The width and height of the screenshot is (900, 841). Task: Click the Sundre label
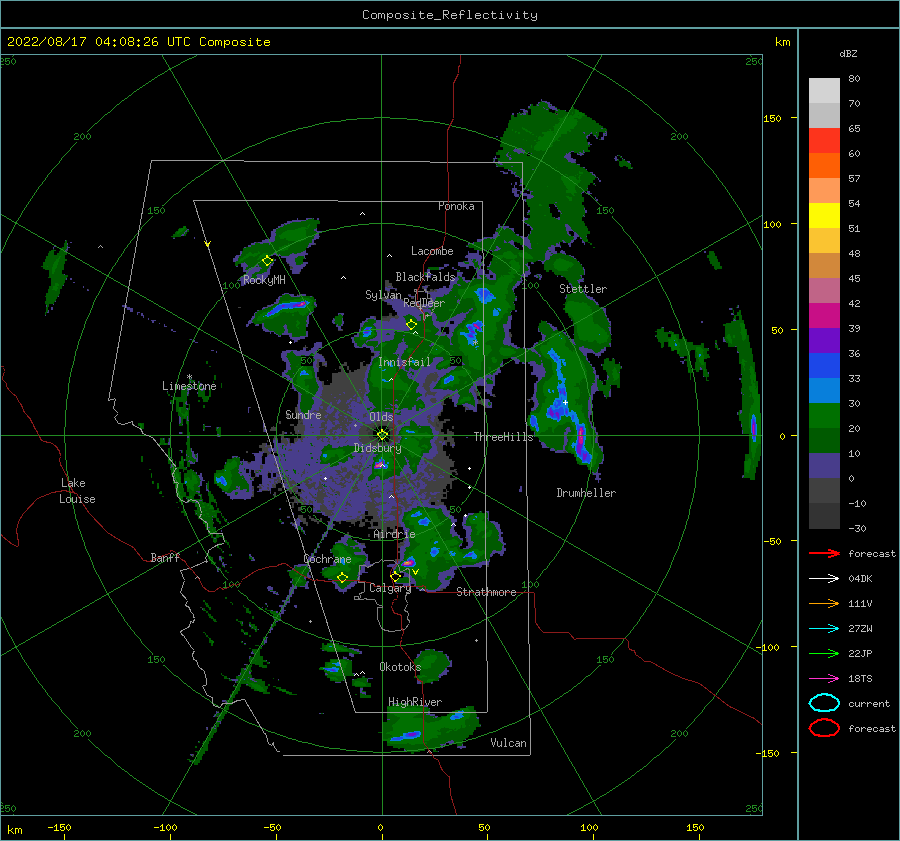(x=303, y=415)
